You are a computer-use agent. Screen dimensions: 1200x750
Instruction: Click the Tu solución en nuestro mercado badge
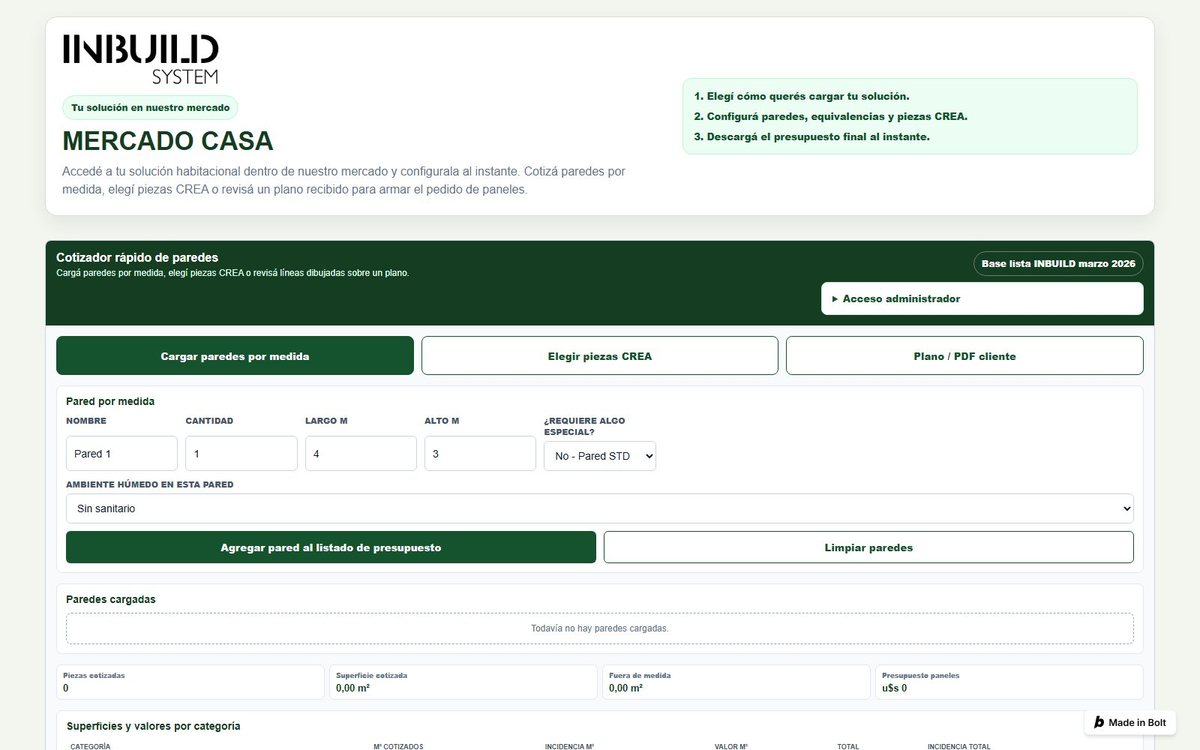(150, 108)
